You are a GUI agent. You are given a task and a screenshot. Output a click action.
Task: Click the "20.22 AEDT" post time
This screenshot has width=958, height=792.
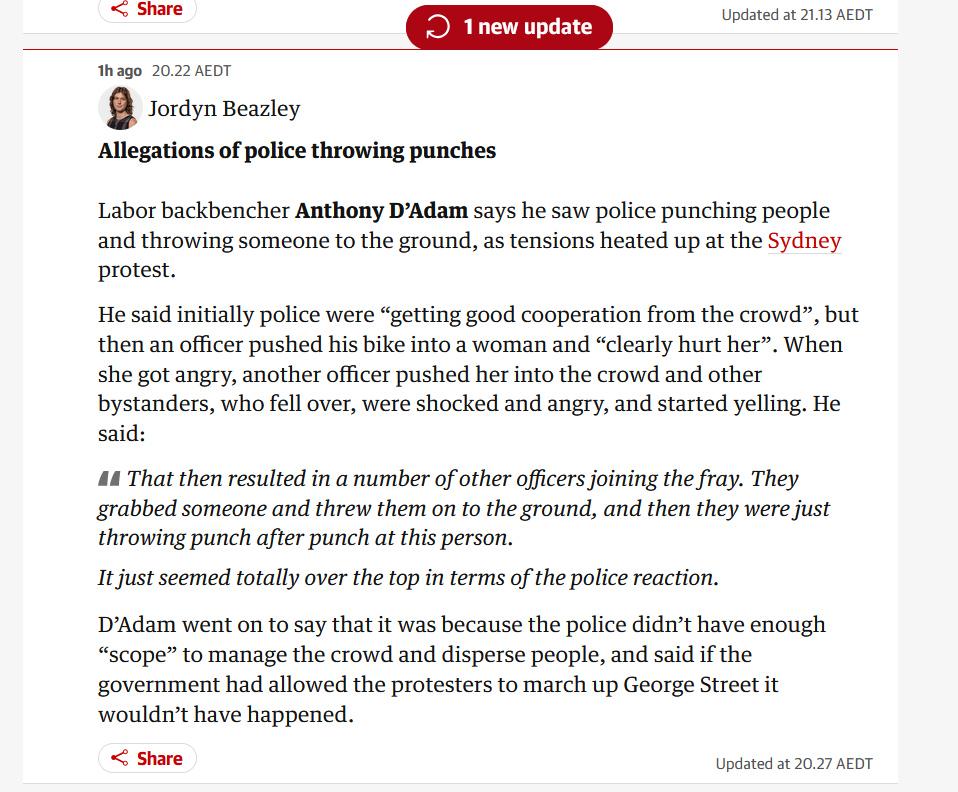click(x=191, y=71)
